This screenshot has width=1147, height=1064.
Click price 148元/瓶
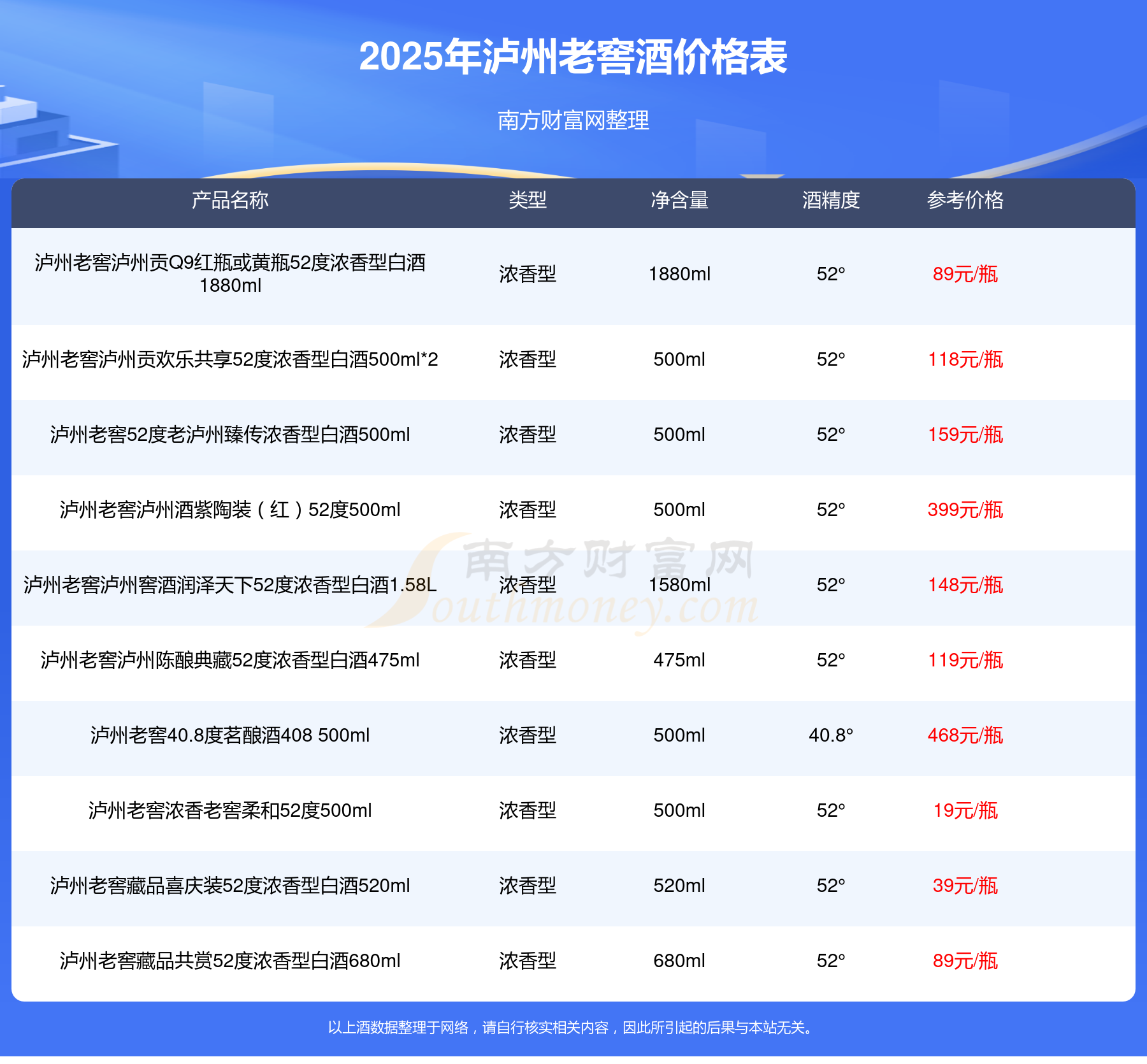point(965,585)
